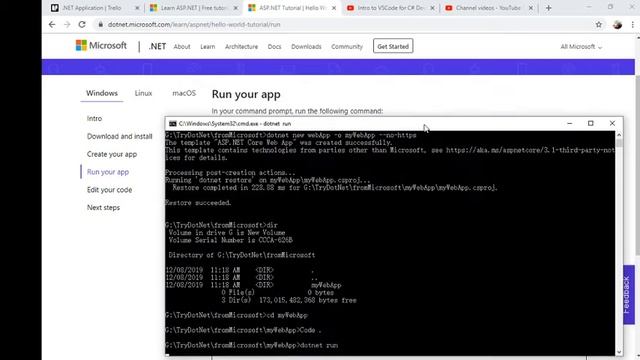The width and height of the screenshot is (640, 360).
Task: Bookmark this page with the star icon
Action: [x=598, y=24]
